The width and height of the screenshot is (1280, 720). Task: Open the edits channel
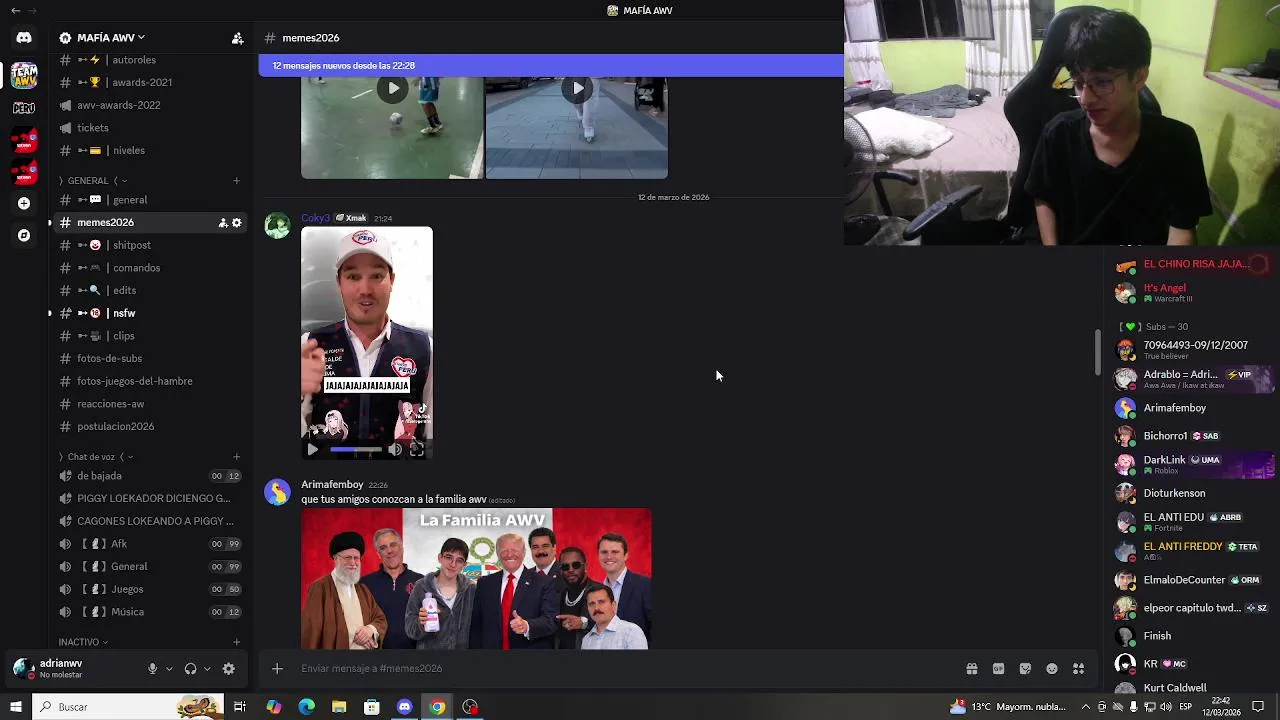pos(150,290)
